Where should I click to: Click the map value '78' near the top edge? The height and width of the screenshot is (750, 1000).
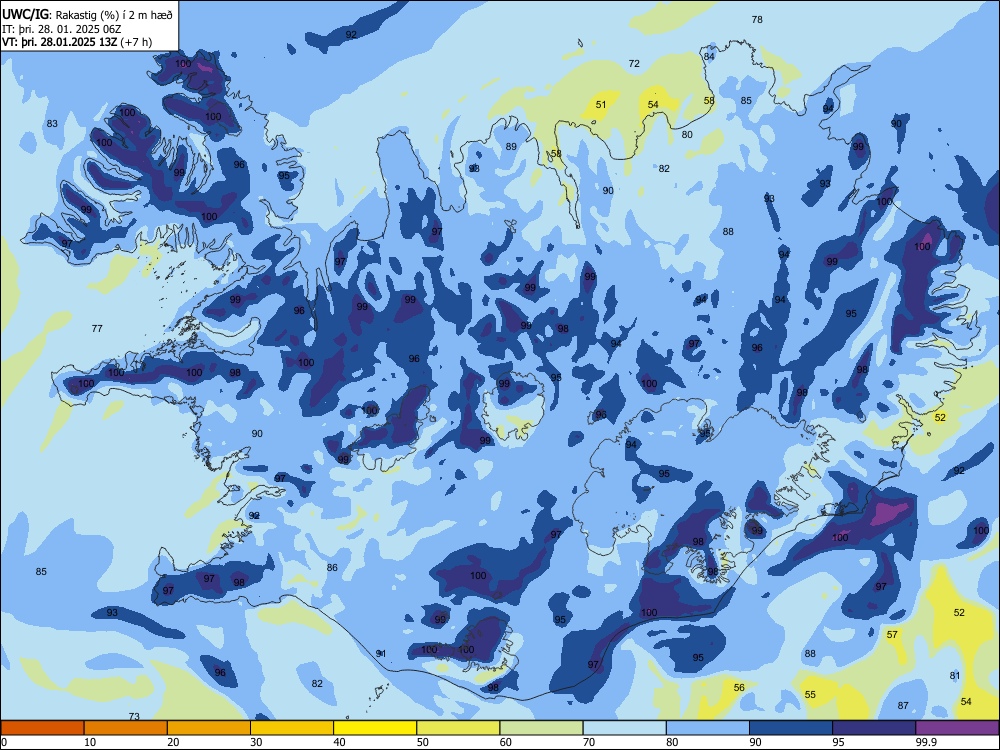[757, 20]
